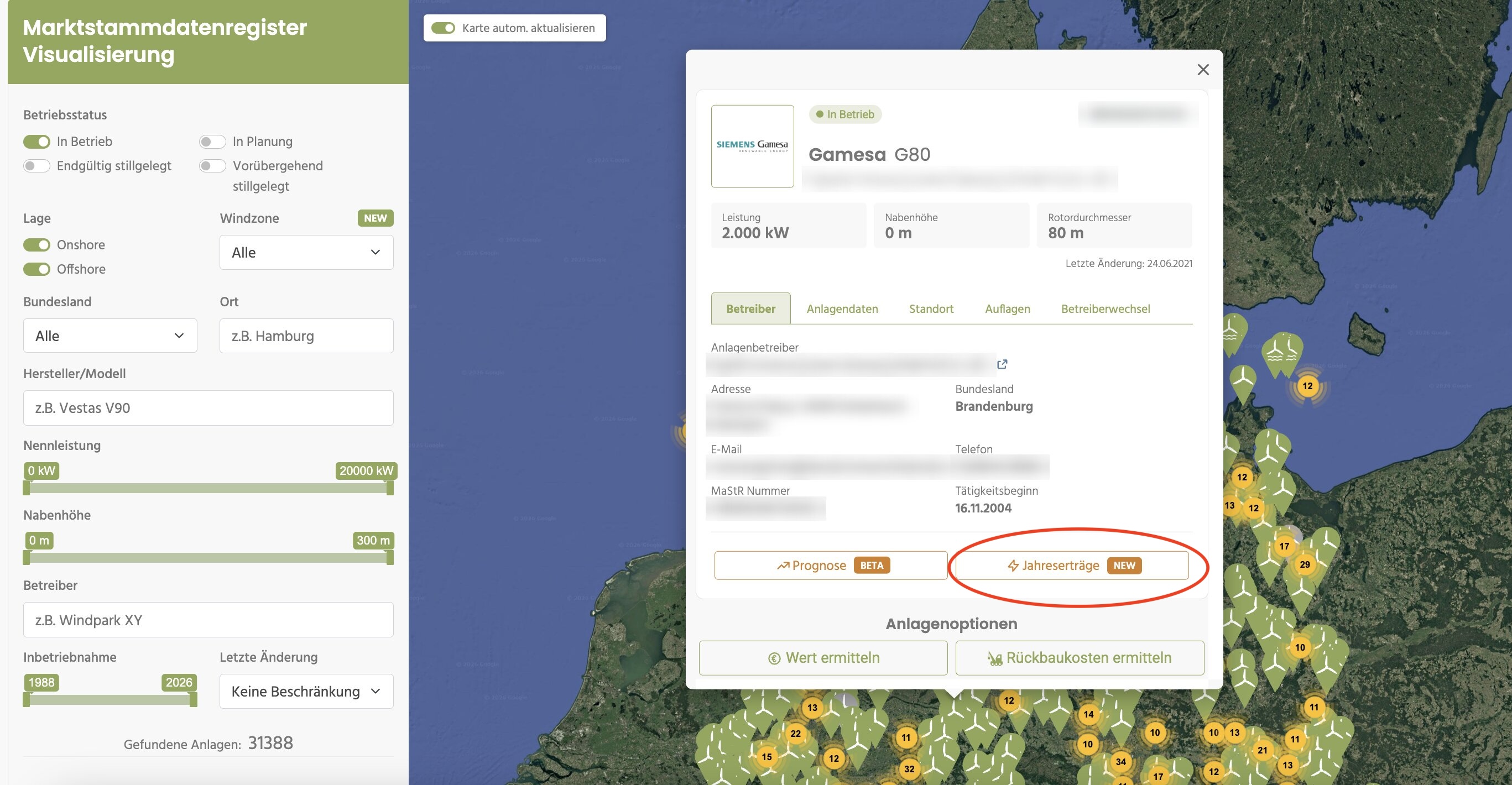Screen dimensions: 1512x785
Task: Open the Letzte Änderung dropdown
Action: pos(306,691)
